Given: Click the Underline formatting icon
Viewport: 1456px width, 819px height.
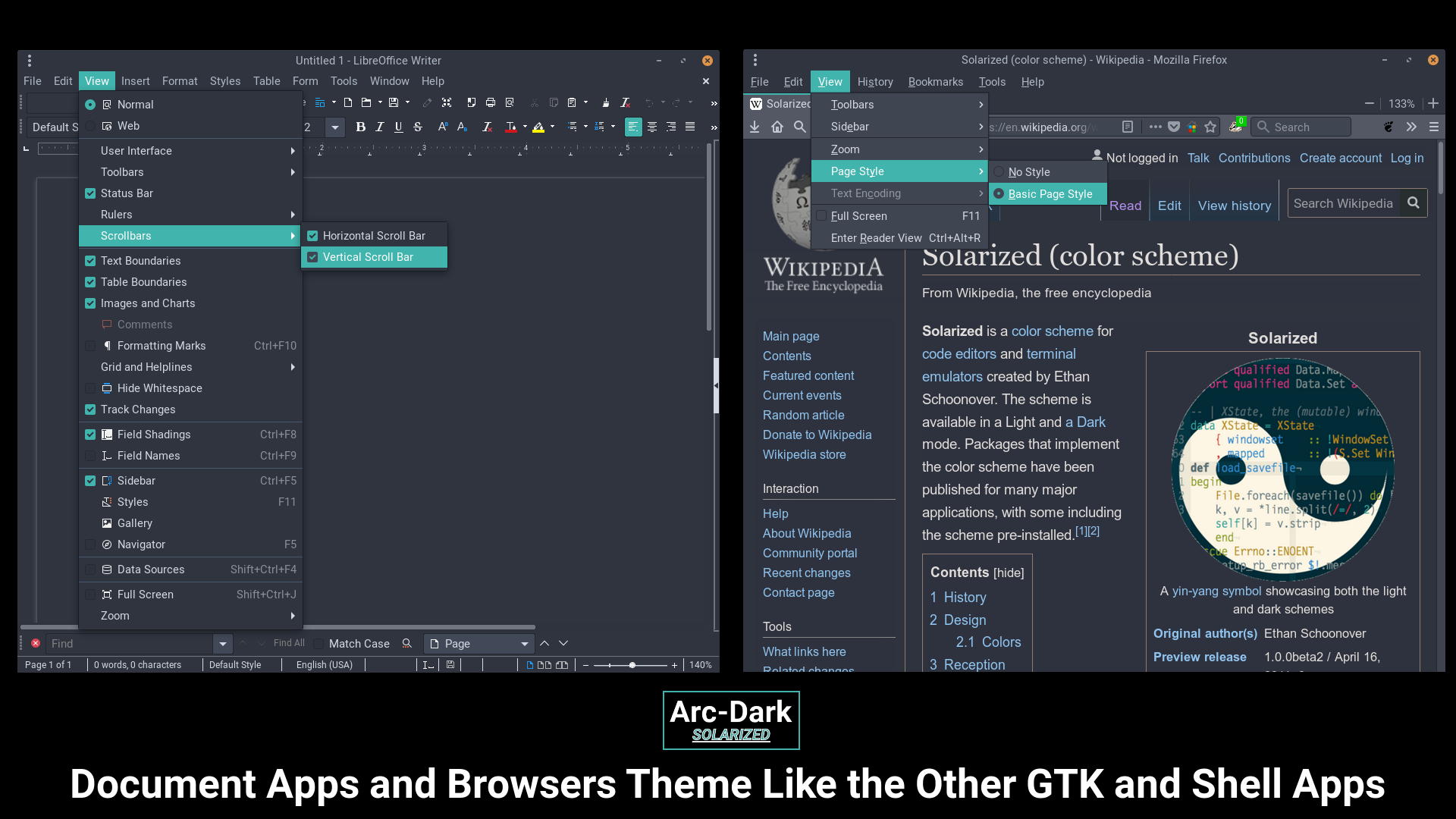Looking at the screenshot, I should pos(399,127).
